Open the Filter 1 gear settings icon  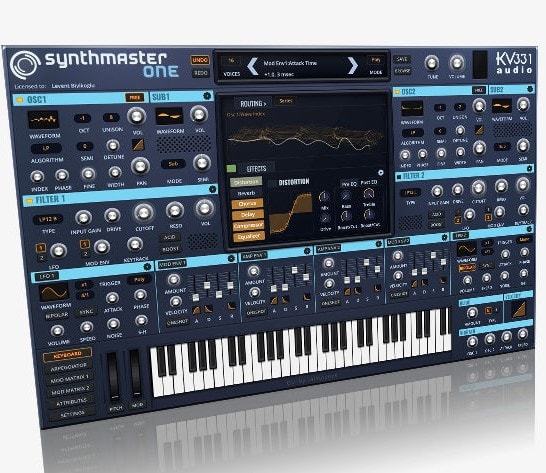(212, 189)
